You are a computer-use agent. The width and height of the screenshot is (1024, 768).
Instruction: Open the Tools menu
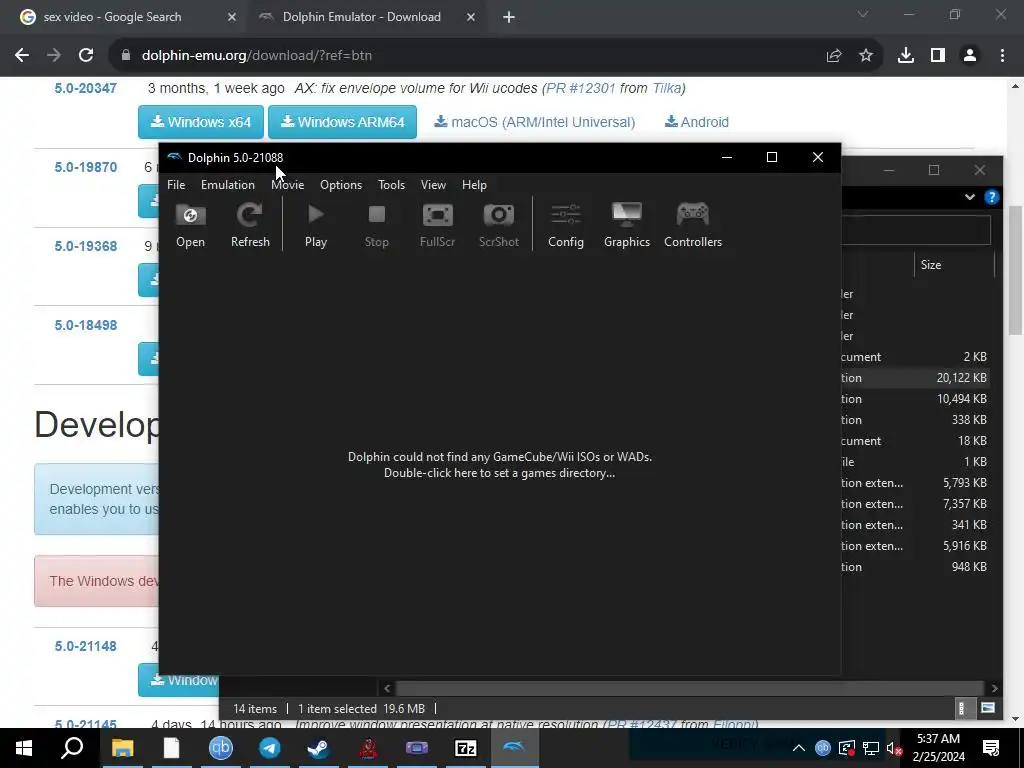391,185
